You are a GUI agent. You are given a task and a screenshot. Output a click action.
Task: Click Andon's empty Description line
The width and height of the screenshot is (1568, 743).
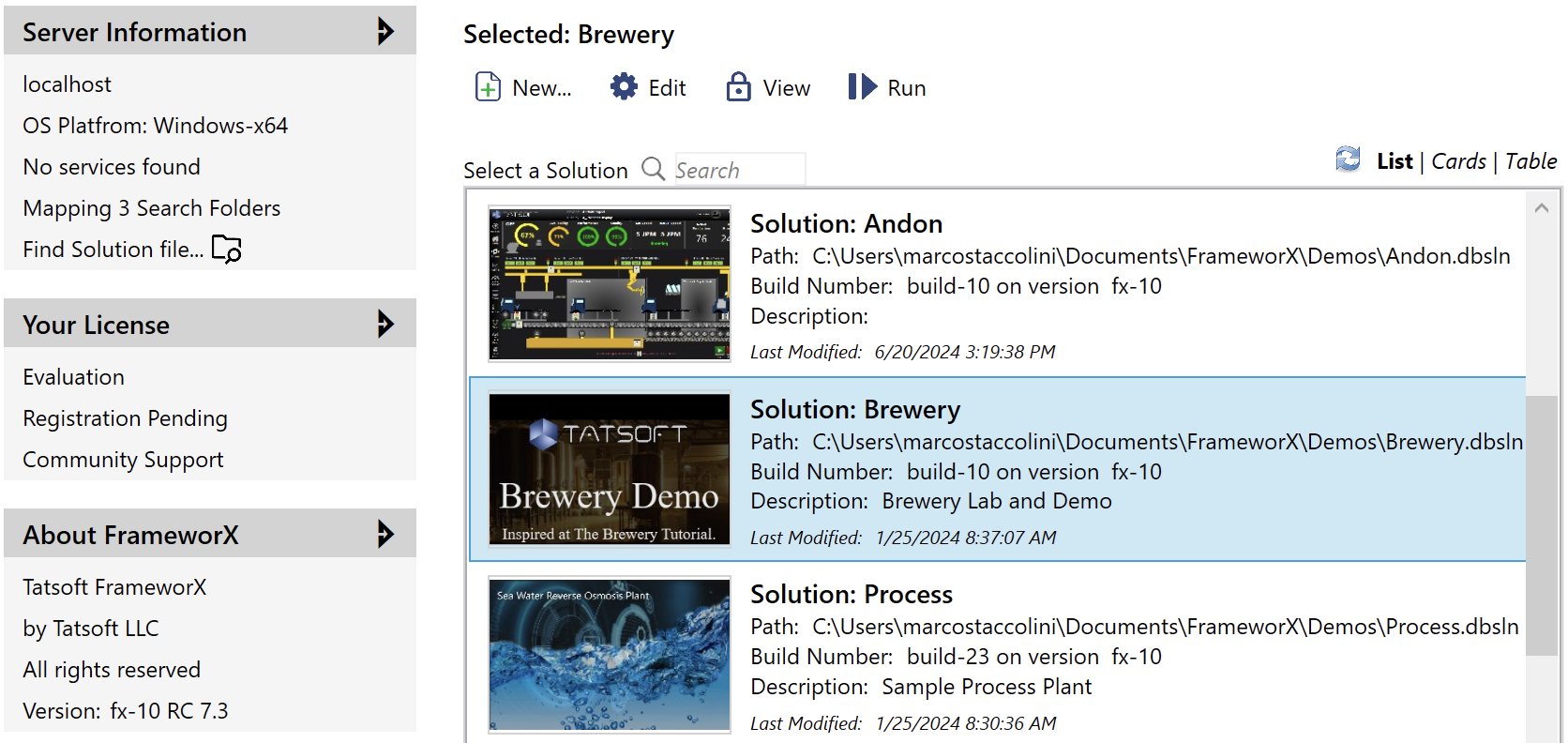point(809,316)
